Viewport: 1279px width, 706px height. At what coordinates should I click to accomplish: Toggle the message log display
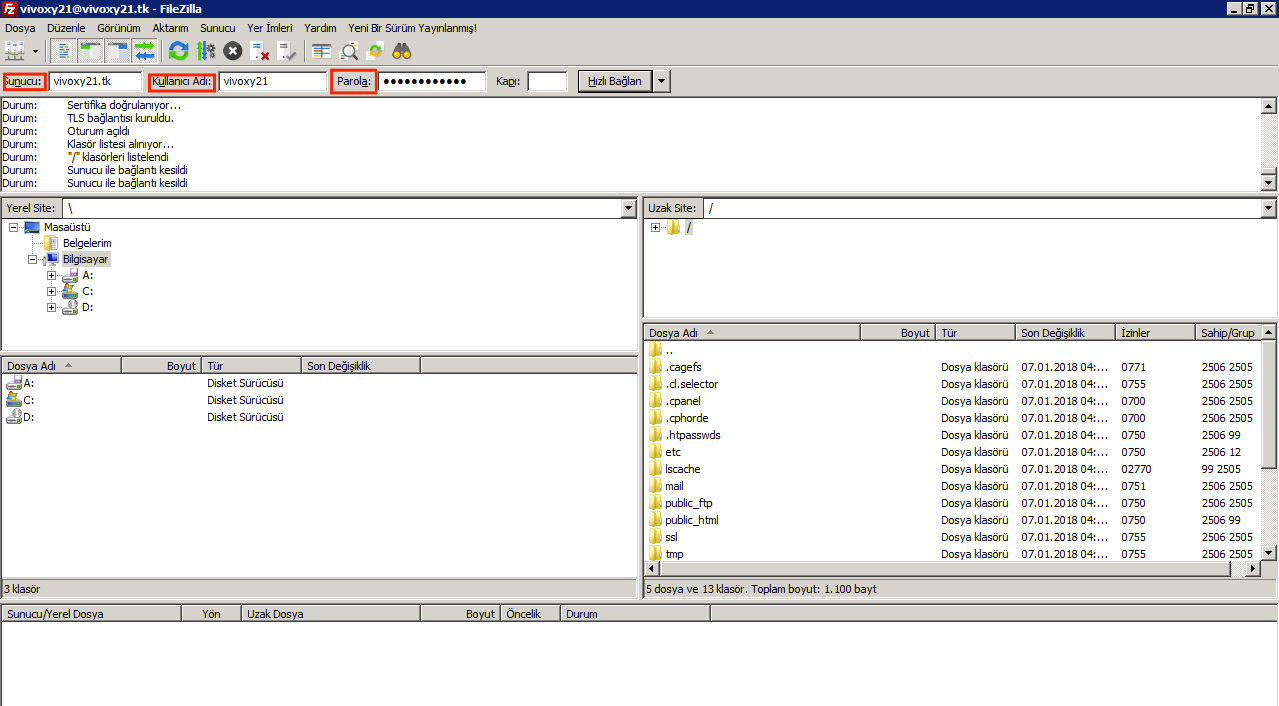point(64,50)
